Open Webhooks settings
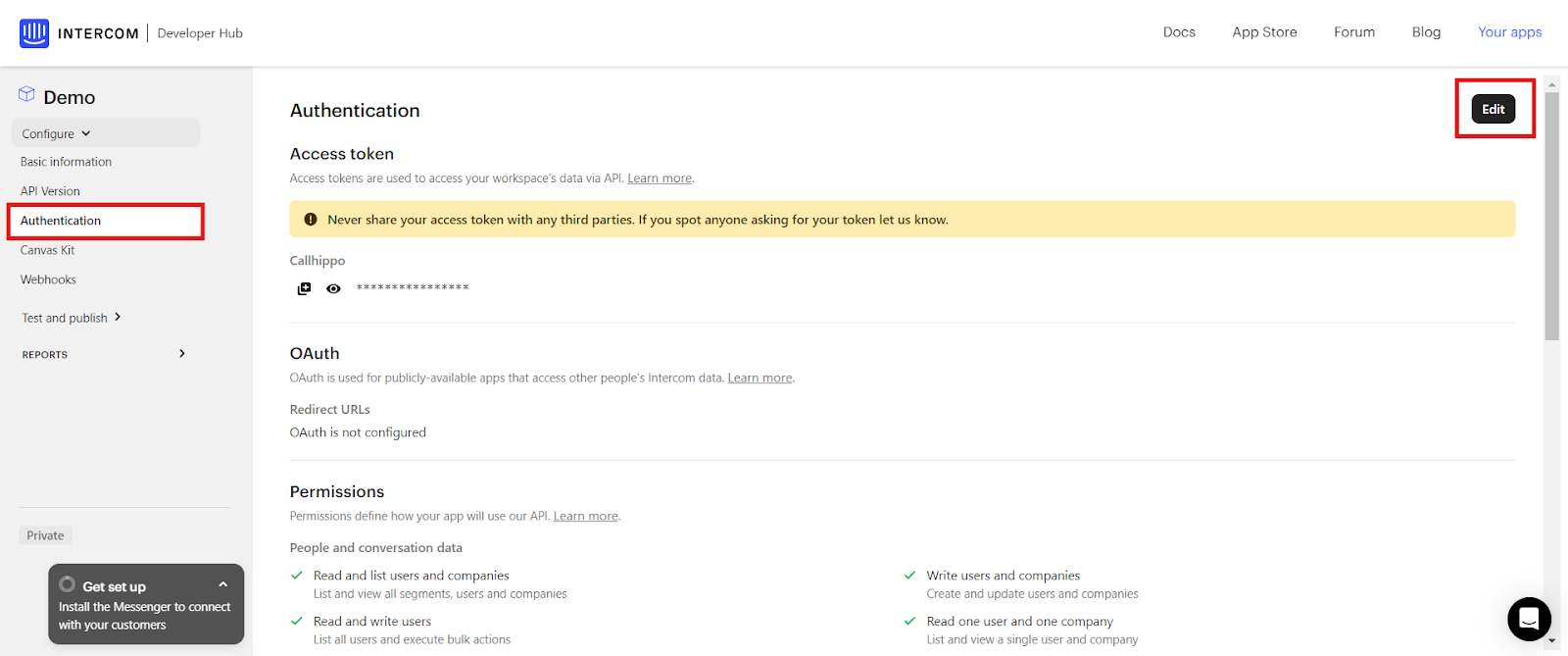The height and width of the screenshot is (656, 1568). (x=48, y=279)
